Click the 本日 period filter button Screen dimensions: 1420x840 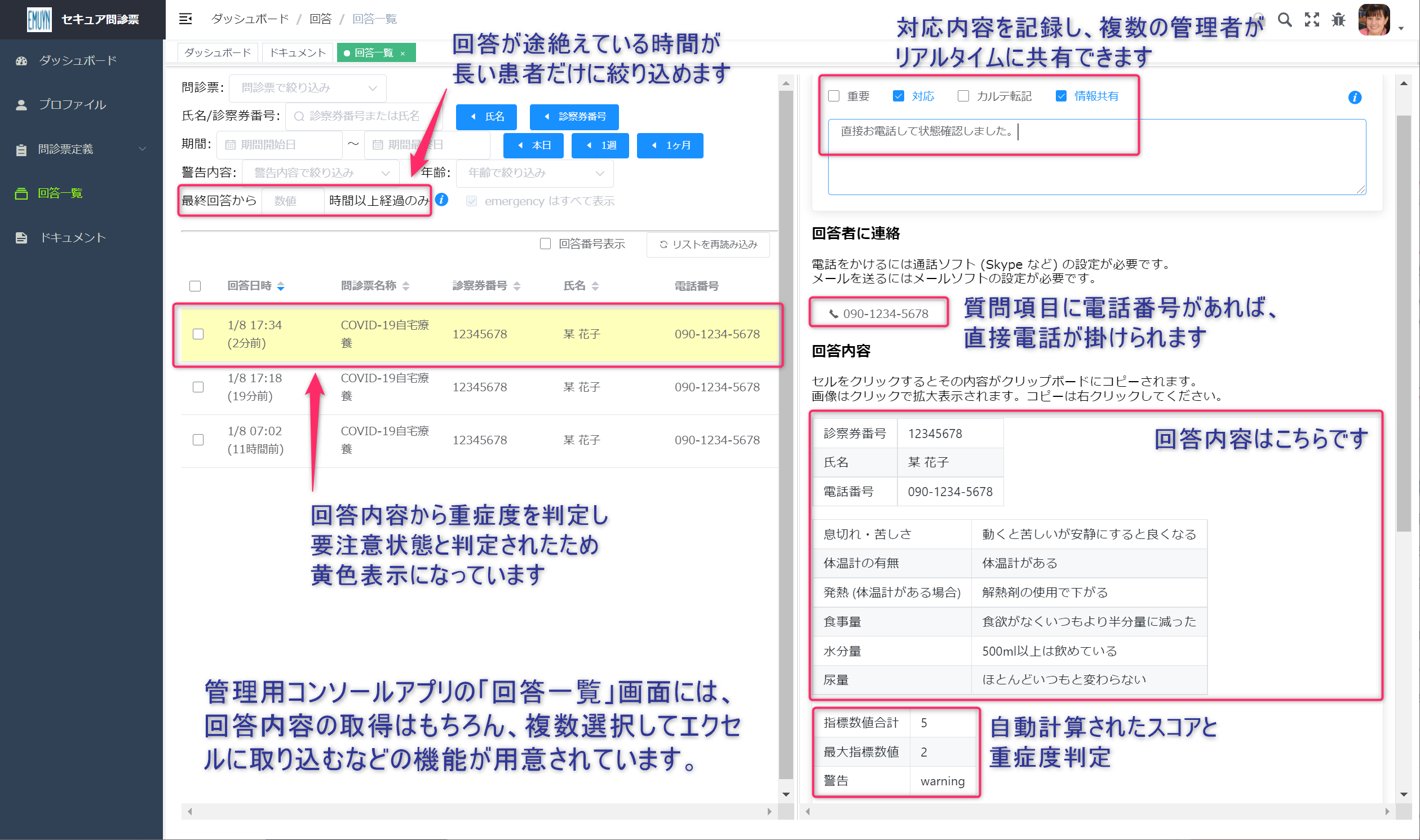[x=533, y=145]
